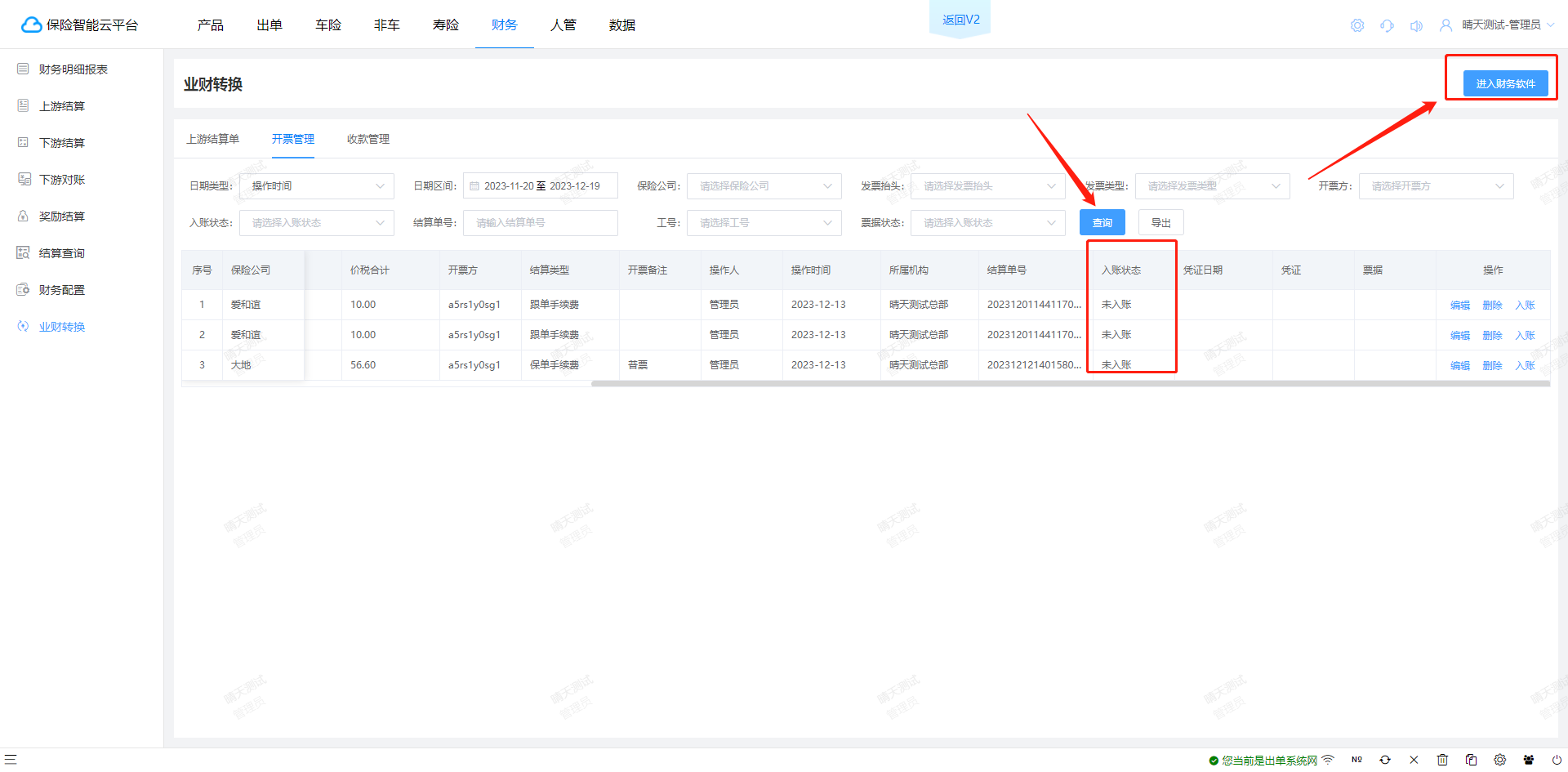Image resolution: width=1568 pixels, height=772 pixels.
Task: Click the customer service headset icon
Action: [x=1387, y=25]
